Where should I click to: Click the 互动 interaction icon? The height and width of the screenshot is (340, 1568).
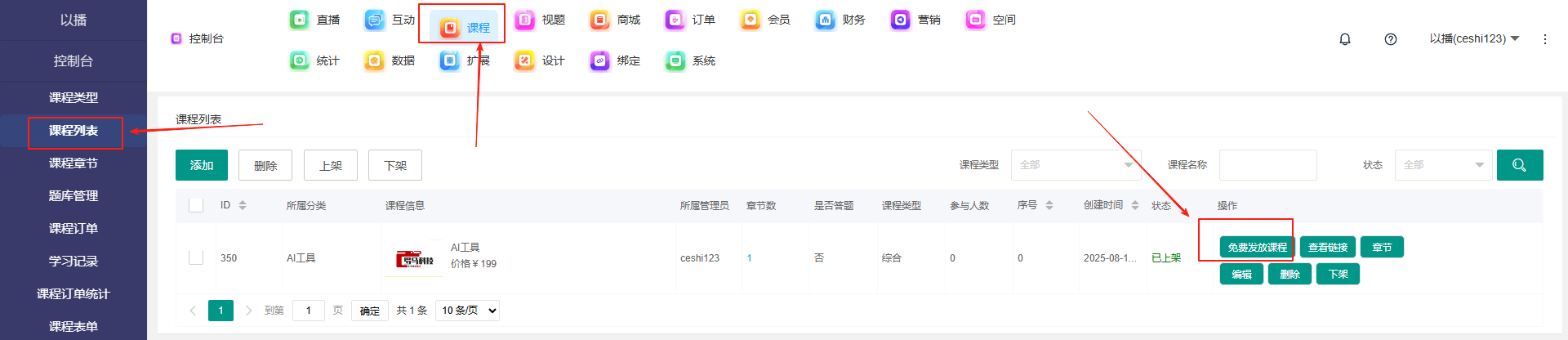(375, 20)
